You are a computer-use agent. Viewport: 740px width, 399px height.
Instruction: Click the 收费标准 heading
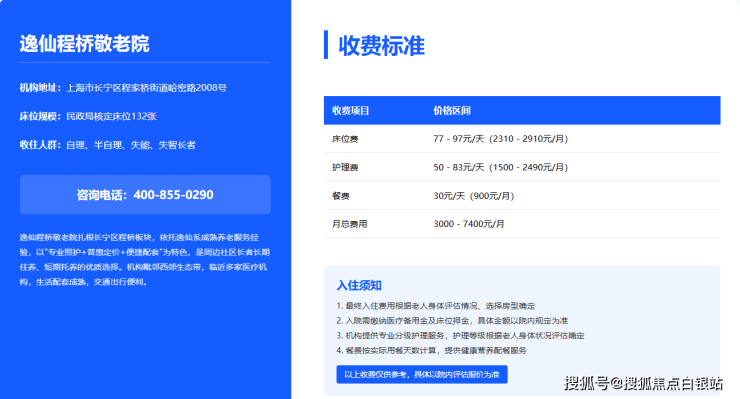click(381, 45)
